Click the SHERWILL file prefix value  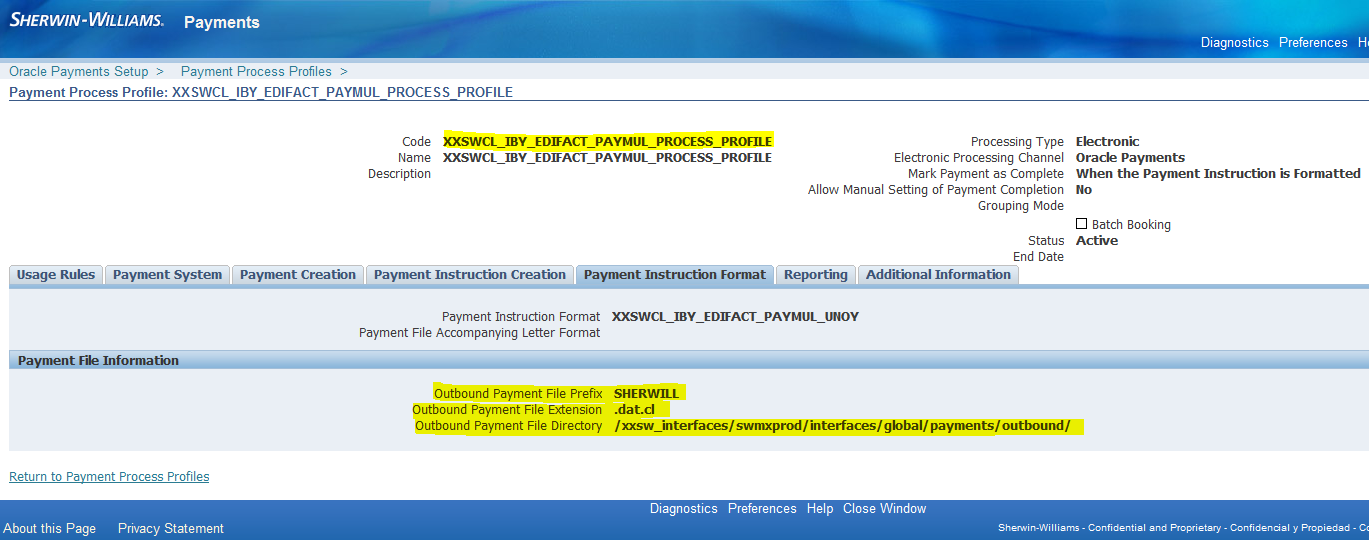click(x=646, y=394)
